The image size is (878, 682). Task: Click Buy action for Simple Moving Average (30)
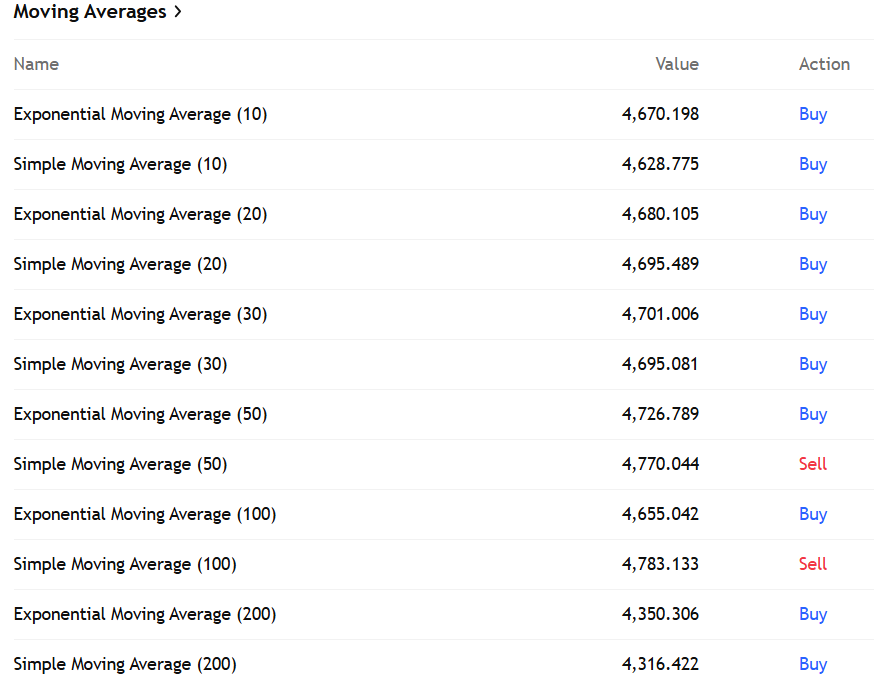813,365
